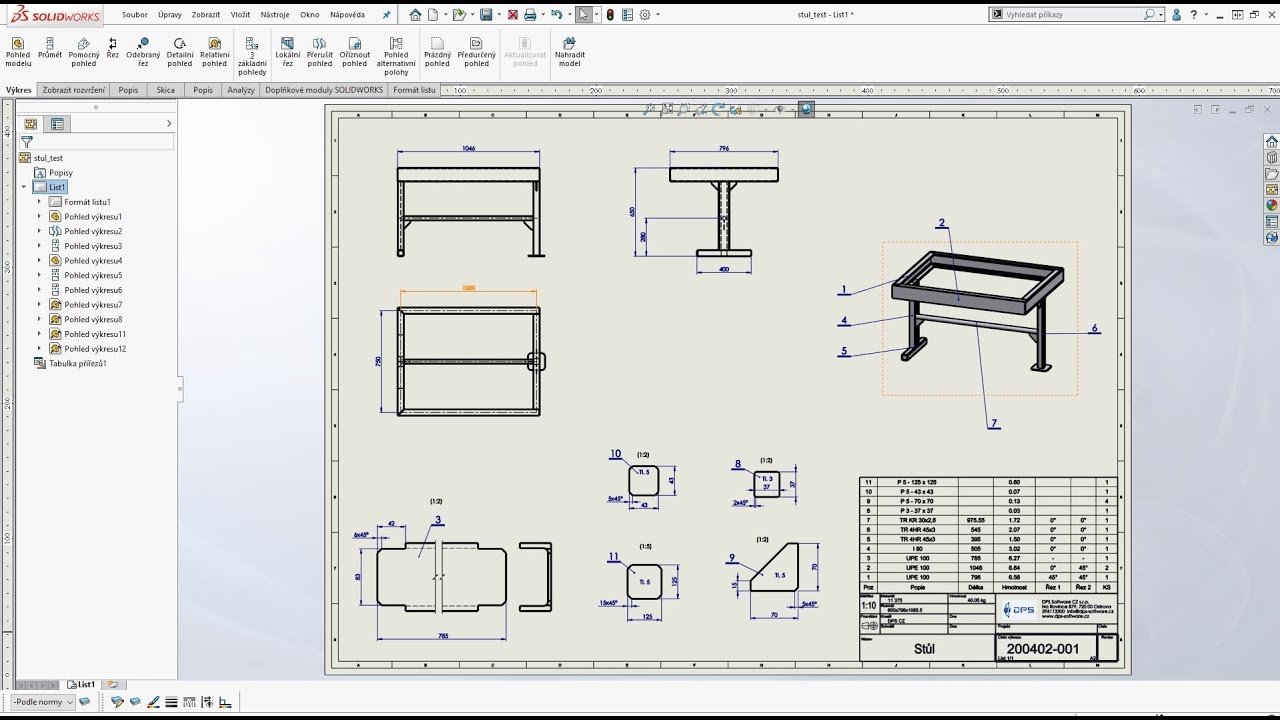Expand Pohled výkresu12 tree node

pyautogui.click(x=40, y=349)
